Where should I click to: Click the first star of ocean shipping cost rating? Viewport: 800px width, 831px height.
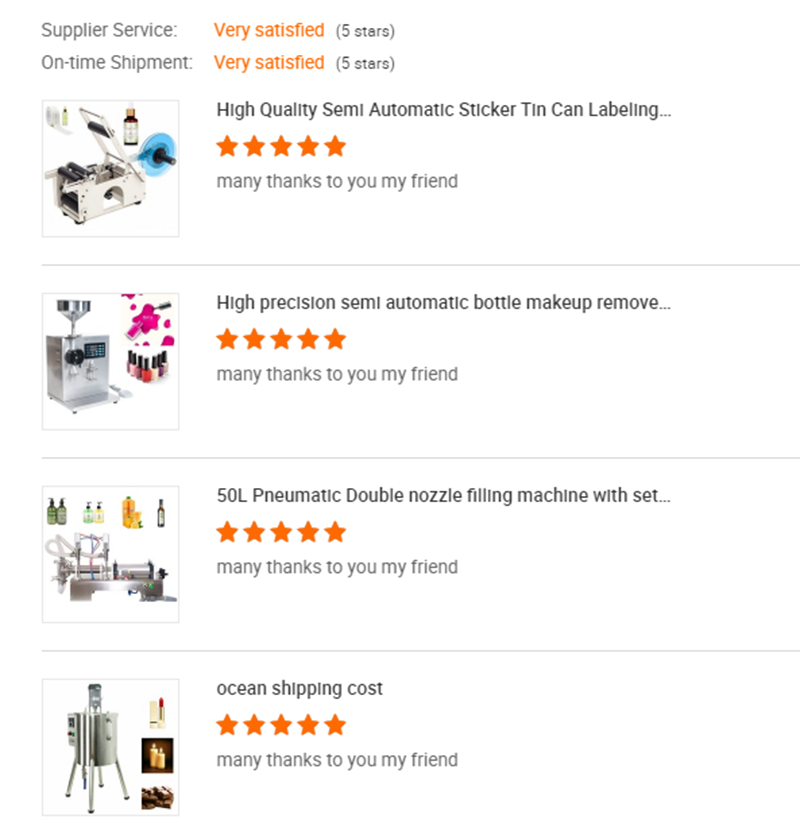(227, 725)
